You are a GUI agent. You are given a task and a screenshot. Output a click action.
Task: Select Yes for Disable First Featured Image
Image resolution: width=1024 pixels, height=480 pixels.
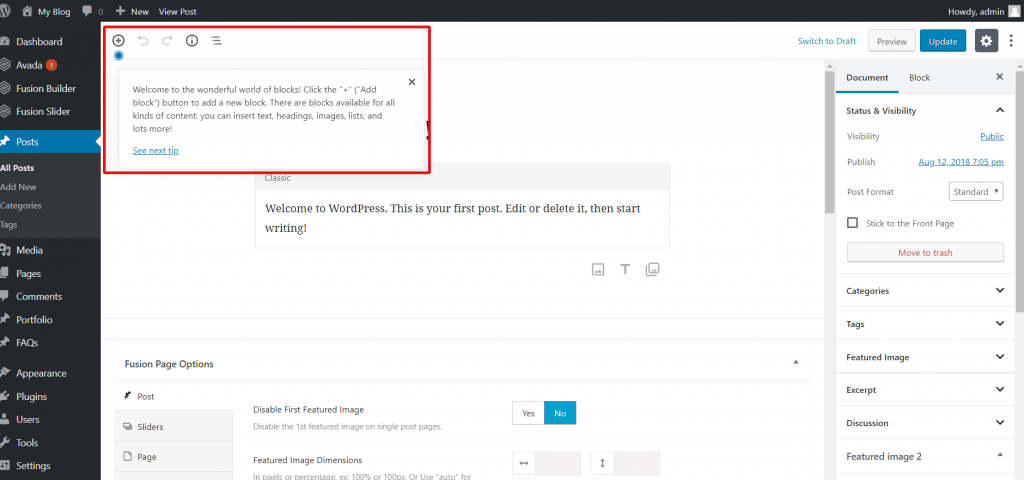tap(528, 413)
